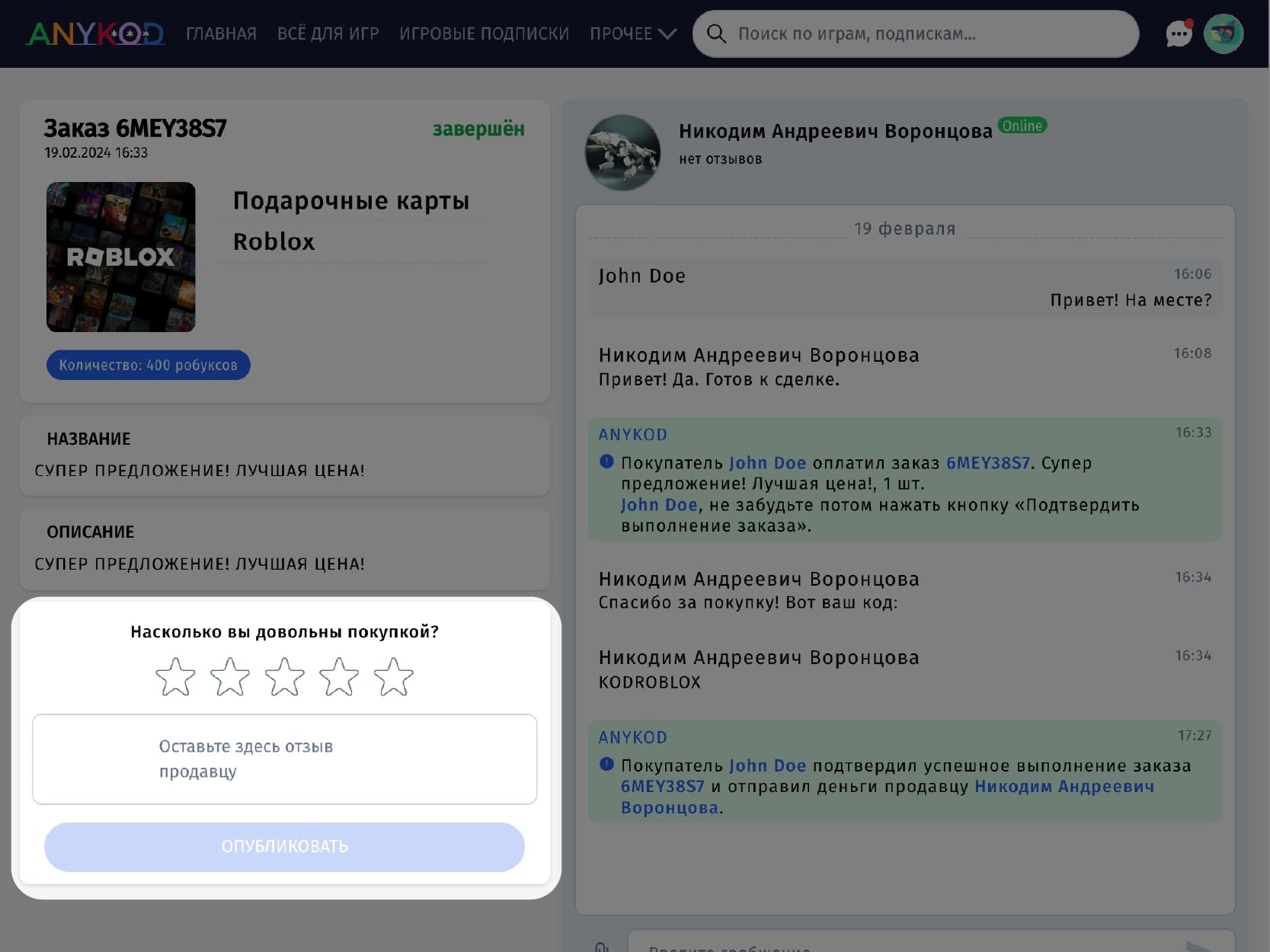Open the ГЛАВНАЯ menu item
1270x952 pixels.
(x=221, y=34)
